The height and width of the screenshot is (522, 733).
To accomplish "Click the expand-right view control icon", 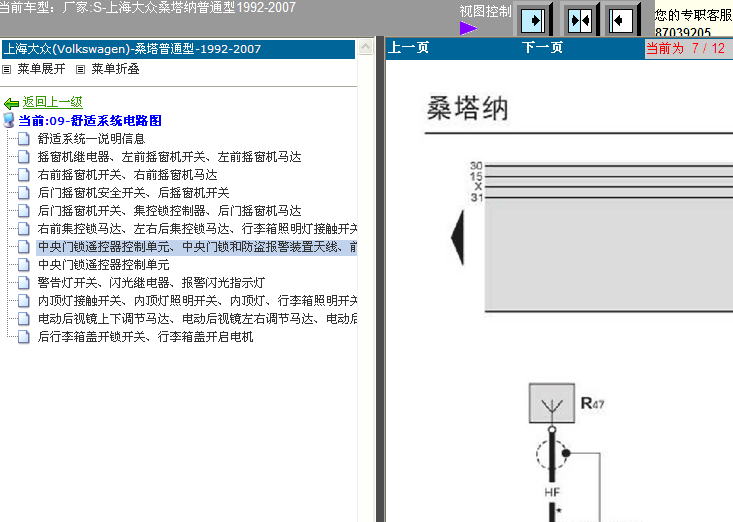I will pos(533,21).
